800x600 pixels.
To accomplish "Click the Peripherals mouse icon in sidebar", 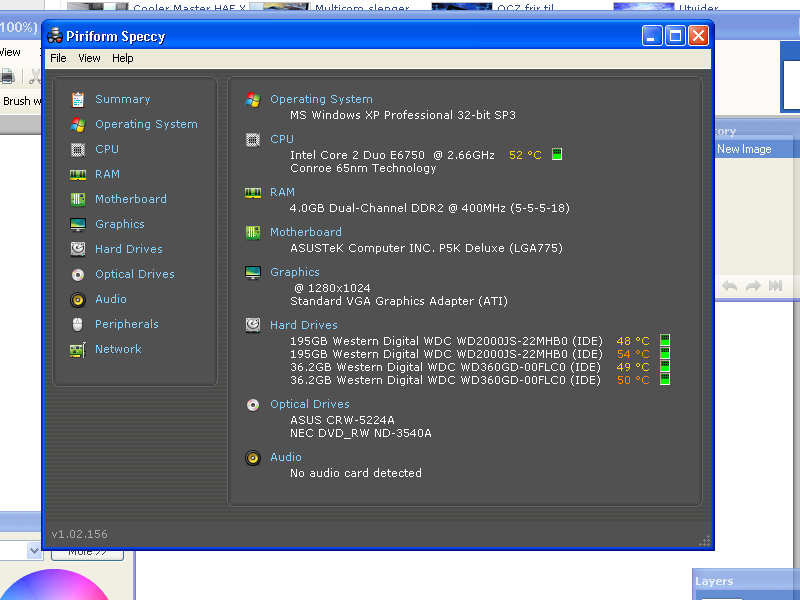I will pyautogui.click(x=78, y=324).
